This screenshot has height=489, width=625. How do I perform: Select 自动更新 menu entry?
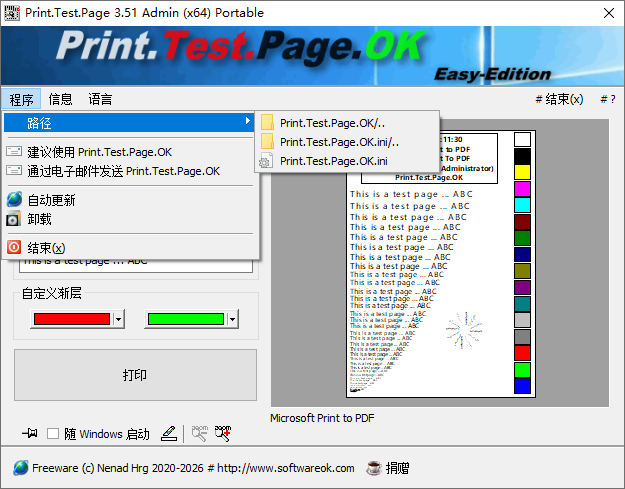[x=129, y=200]
